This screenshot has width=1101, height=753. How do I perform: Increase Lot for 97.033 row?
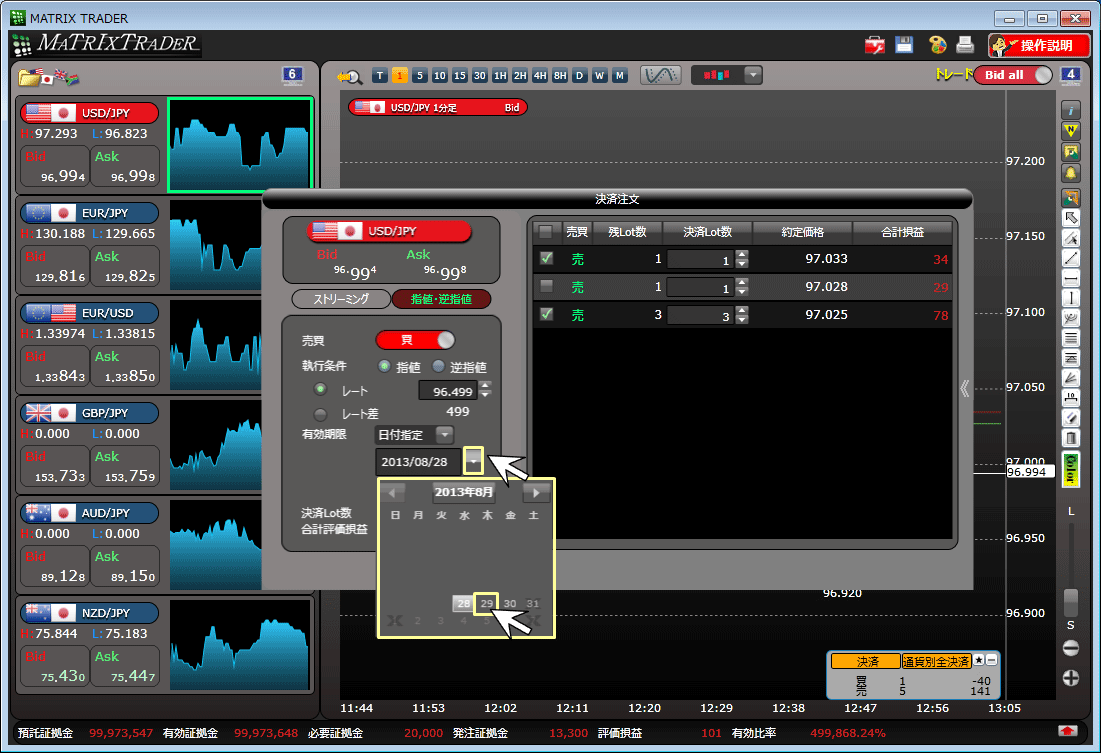742,254
